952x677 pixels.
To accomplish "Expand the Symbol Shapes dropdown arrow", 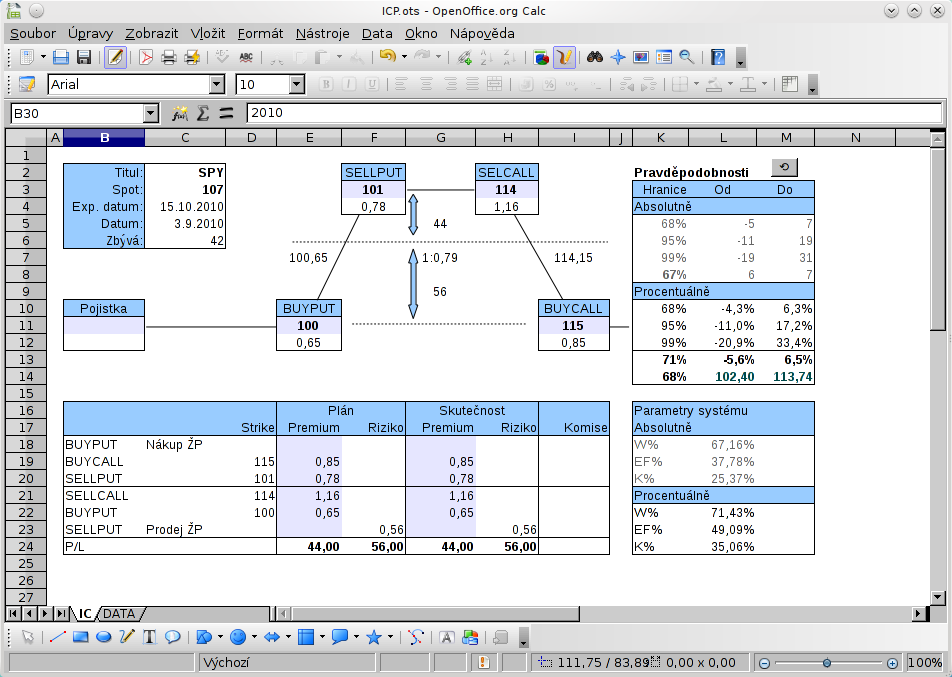I will click(x=254, y=637).
